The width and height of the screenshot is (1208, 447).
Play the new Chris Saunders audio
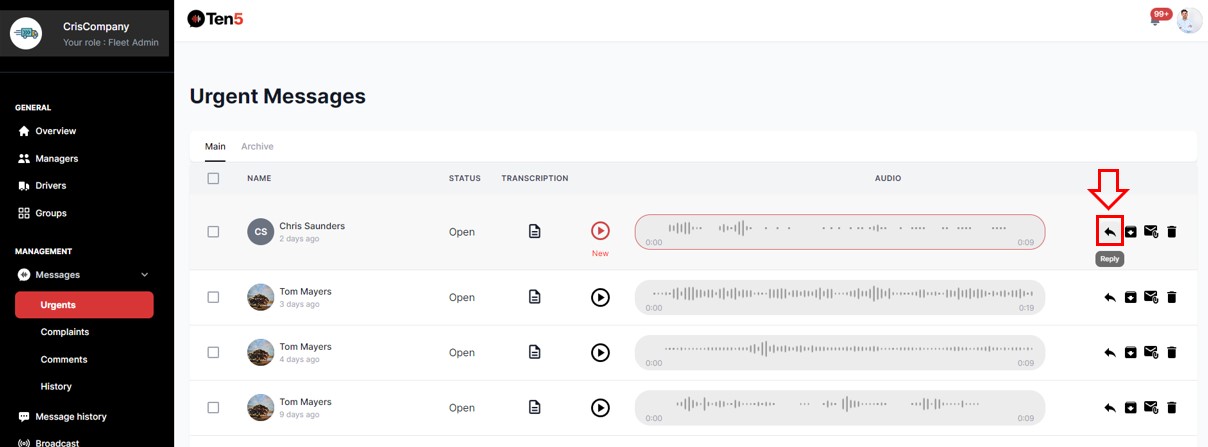[x=600, y=231]
